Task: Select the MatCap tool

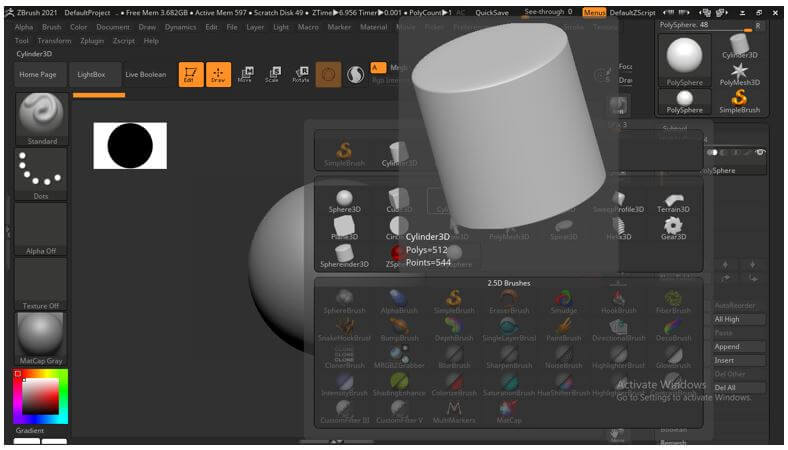Action: [x=509, y=412]
